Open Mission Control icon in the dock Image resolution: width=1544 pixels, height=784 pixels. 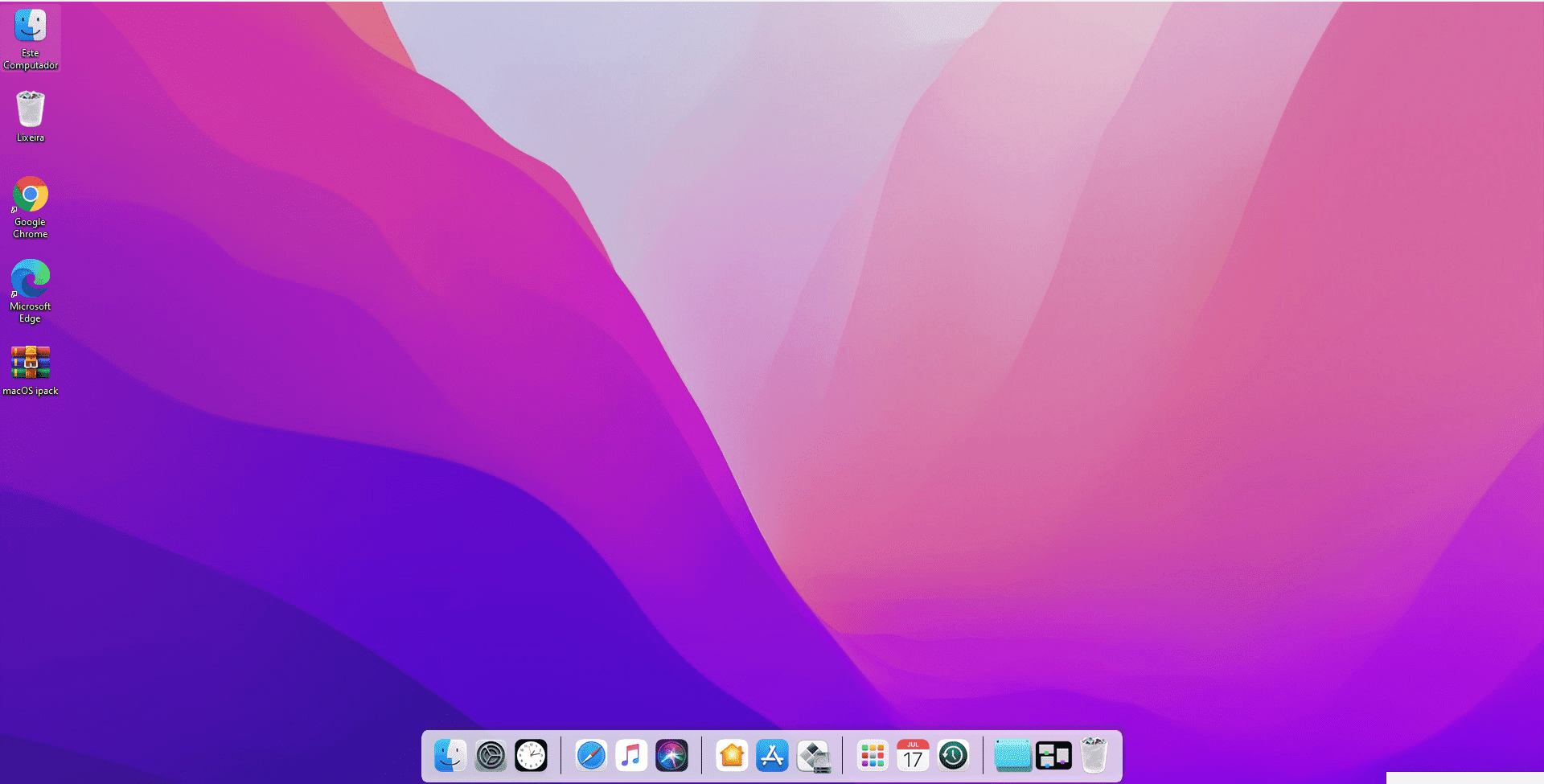pyautogui.click(x=1053, y=756)
